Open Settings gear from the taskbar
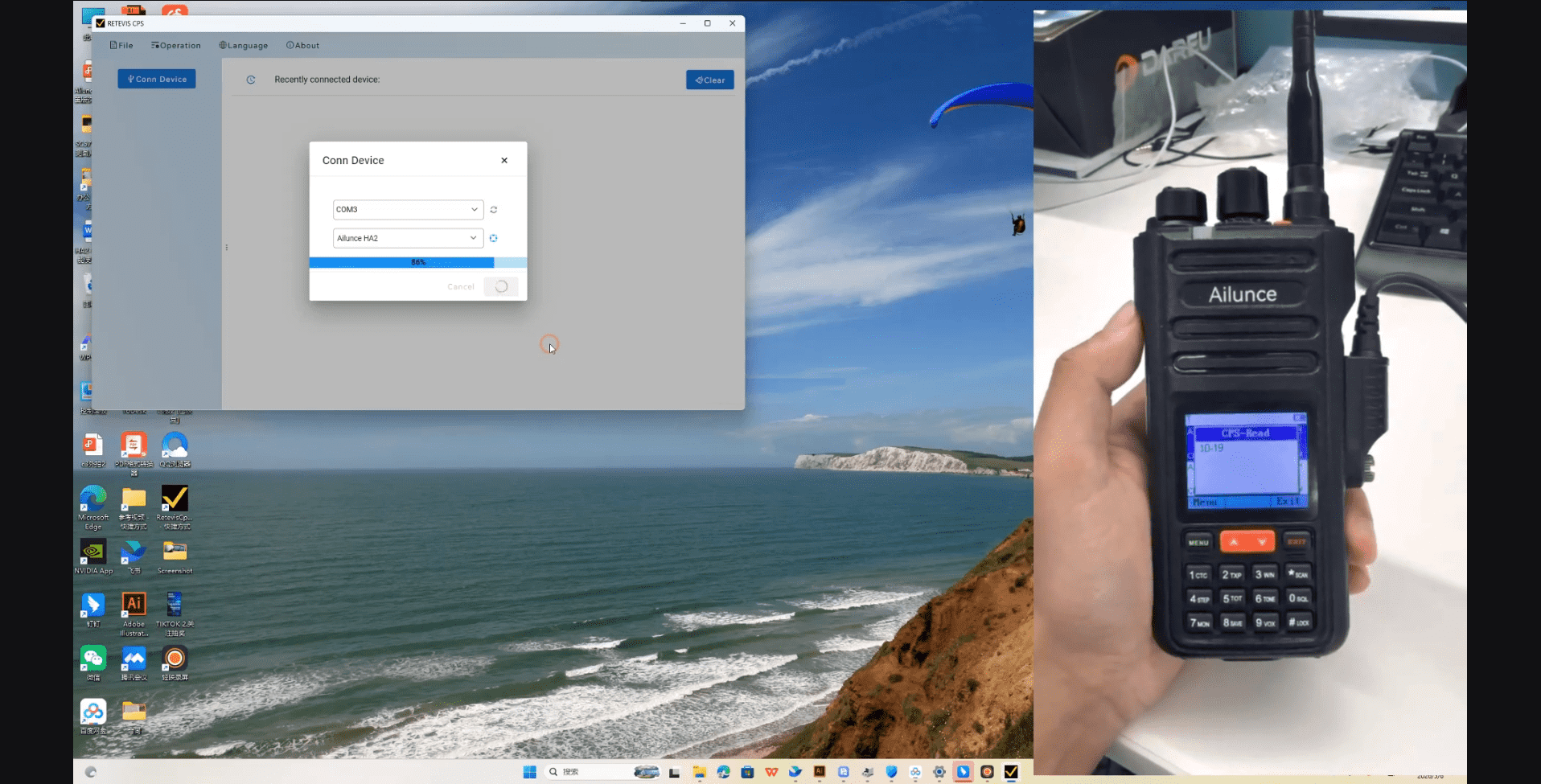1541x784 pixels. (939, 772)
